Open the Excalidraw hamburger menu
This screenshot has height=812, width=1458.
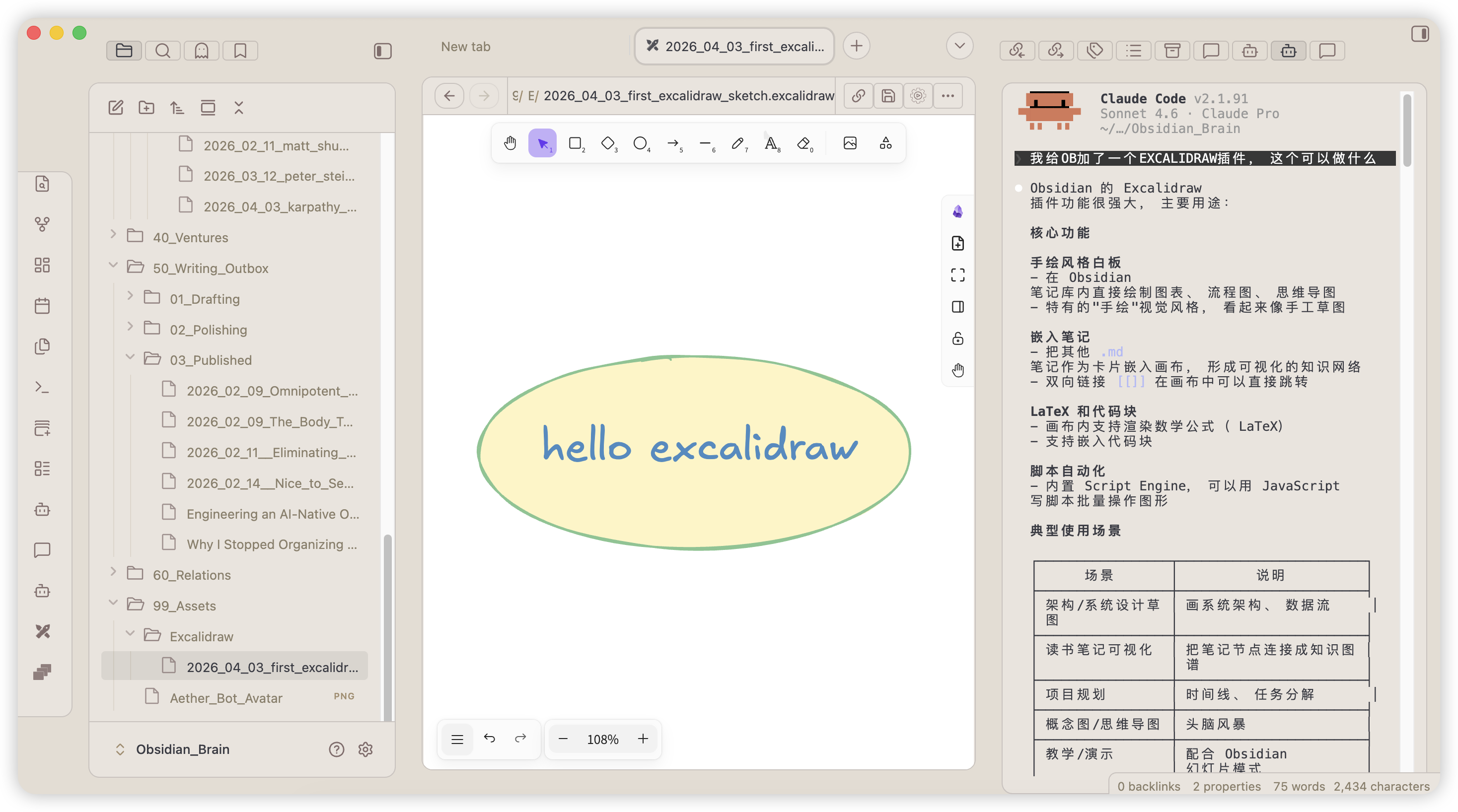(457, 739)
